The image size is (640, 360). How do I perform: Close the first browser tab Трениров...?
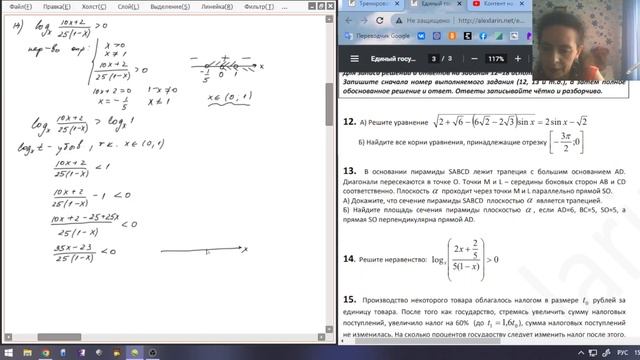(x=397, y=4)
